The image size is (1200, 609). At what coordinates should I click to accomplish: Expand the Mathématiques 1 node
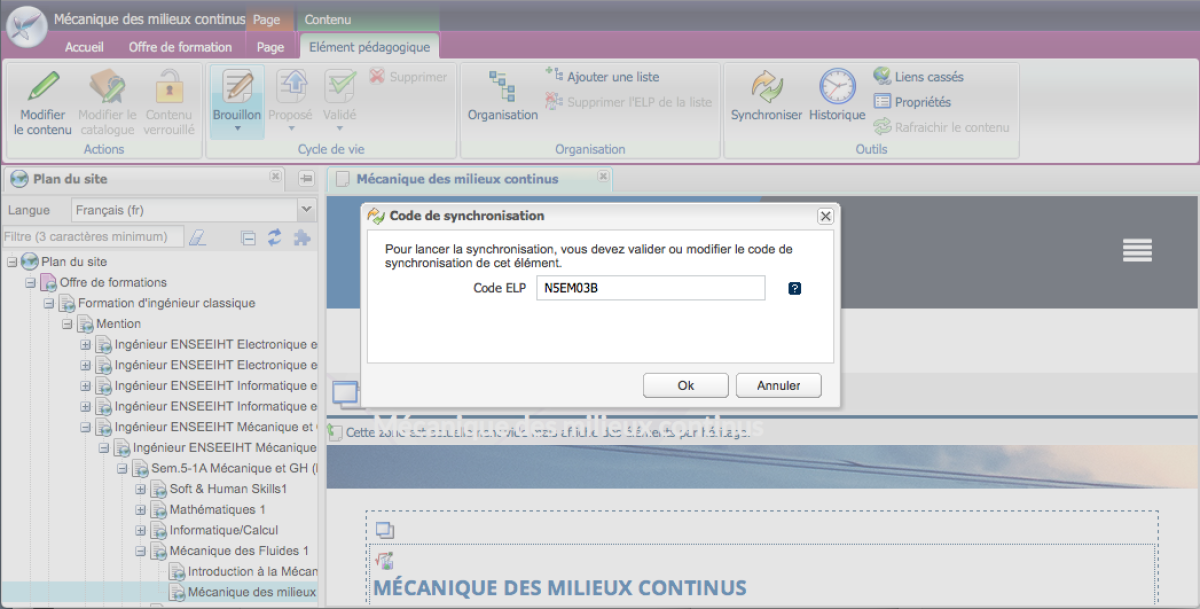(x=140, y=509)
